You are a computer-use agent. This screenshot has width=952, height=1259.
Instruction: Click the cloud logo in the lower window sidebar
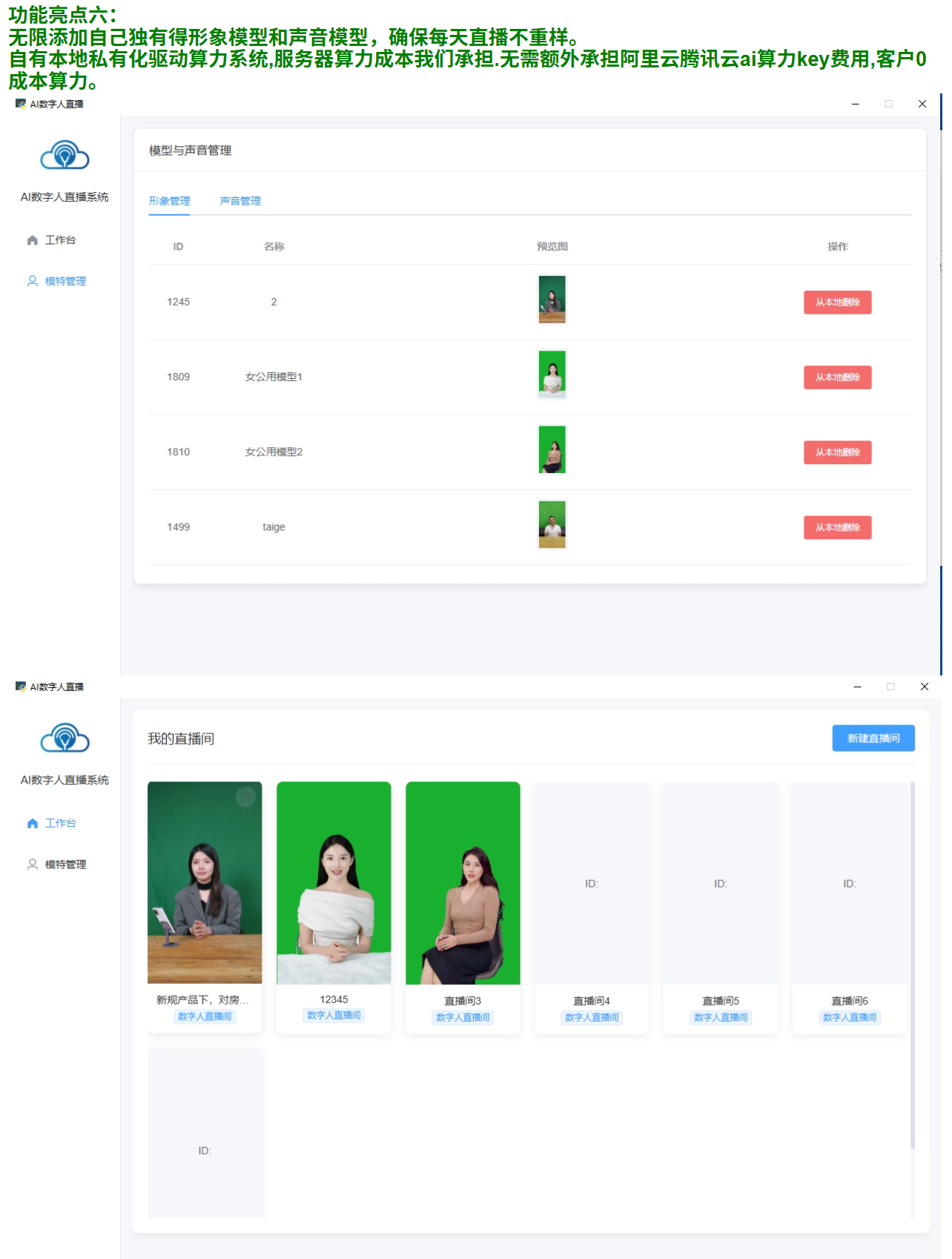(x=65, y=738)
